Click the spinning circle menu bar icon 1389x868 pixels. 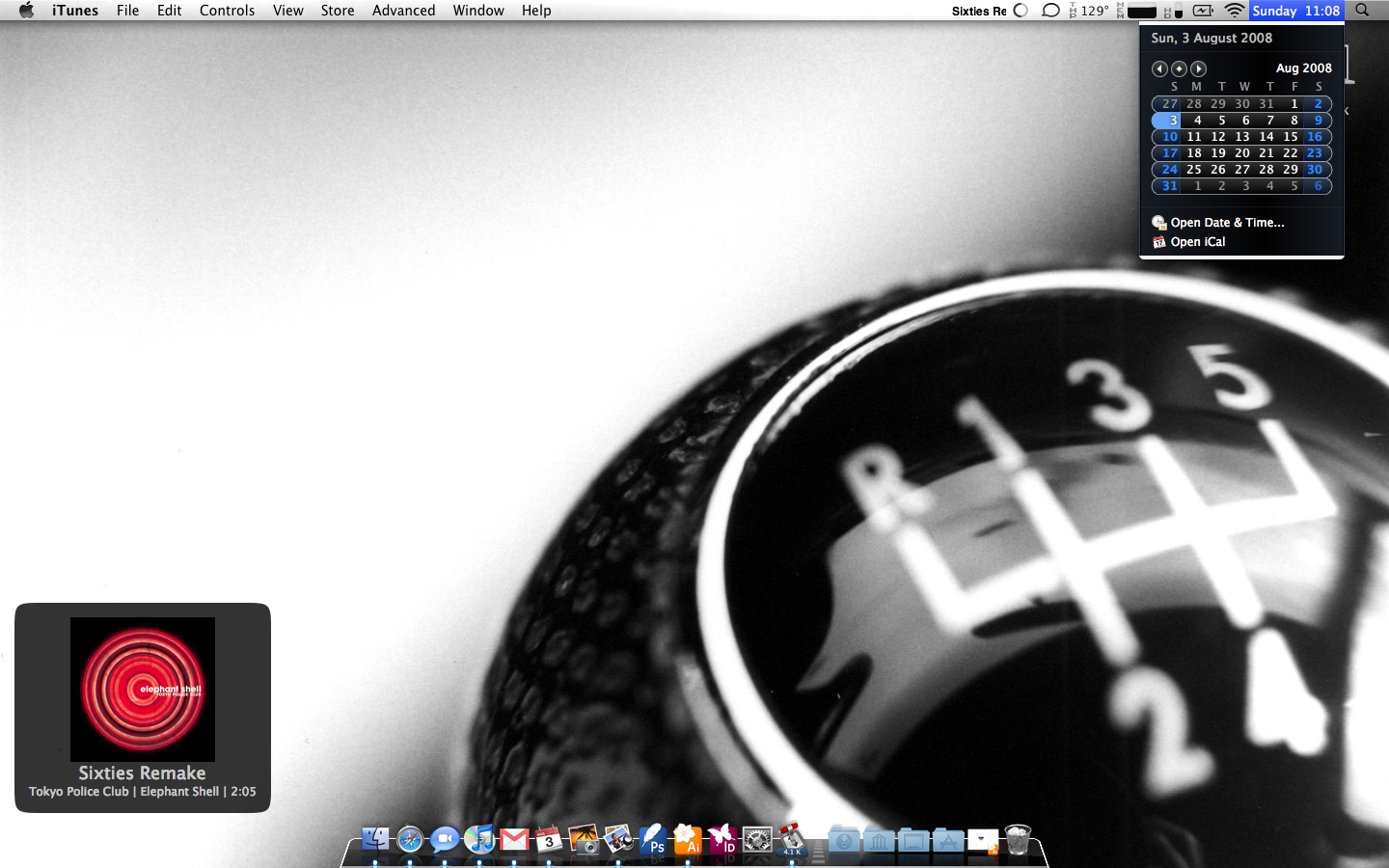click(x=1021, y=11)
